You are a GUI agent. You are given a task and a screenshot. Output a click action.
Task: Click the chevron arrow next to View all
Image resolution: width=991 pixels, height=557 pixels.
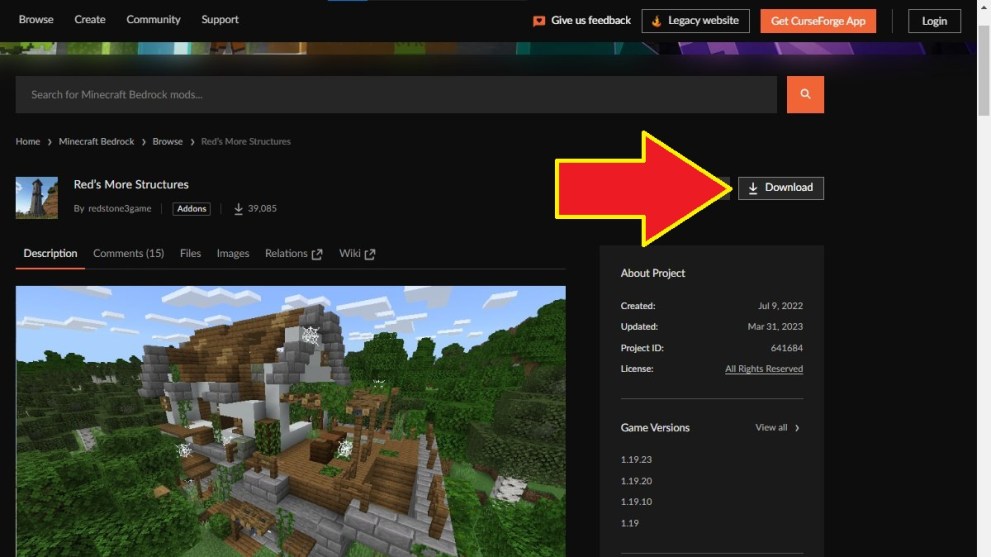pos(797,428)
